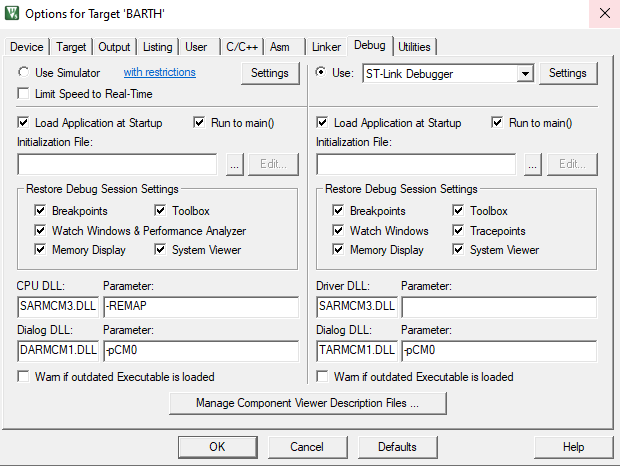Toggle debugger Watch Windows checkbox
Screen dimensions: 620x467
338,231
